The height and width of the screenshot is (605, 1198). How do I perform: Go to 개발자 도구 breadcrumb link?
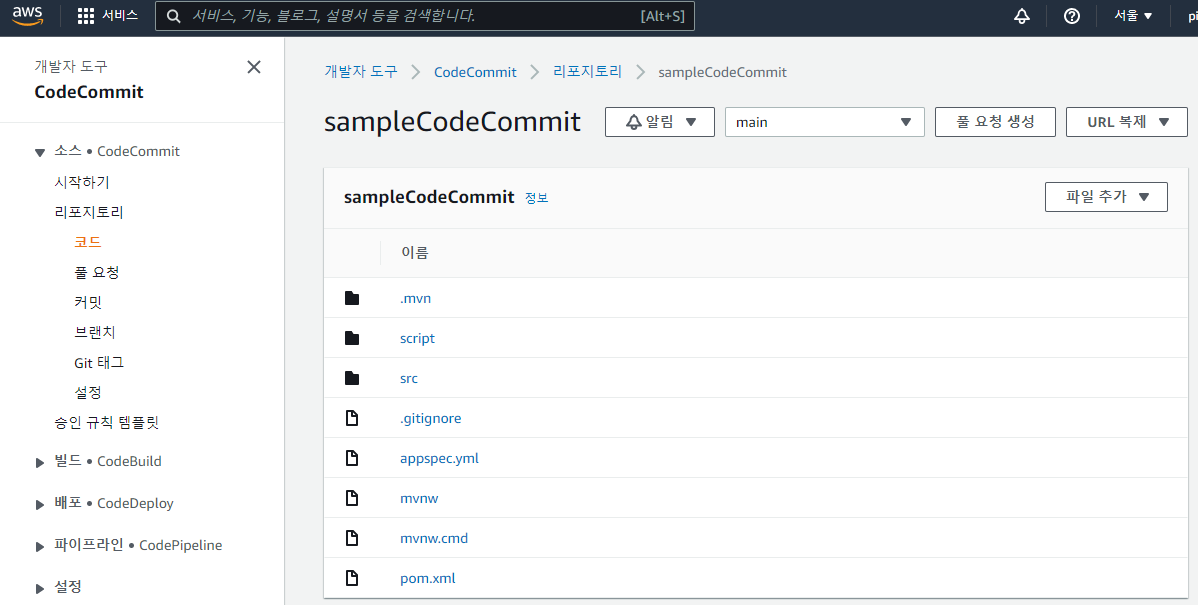[x=361, y=72]
